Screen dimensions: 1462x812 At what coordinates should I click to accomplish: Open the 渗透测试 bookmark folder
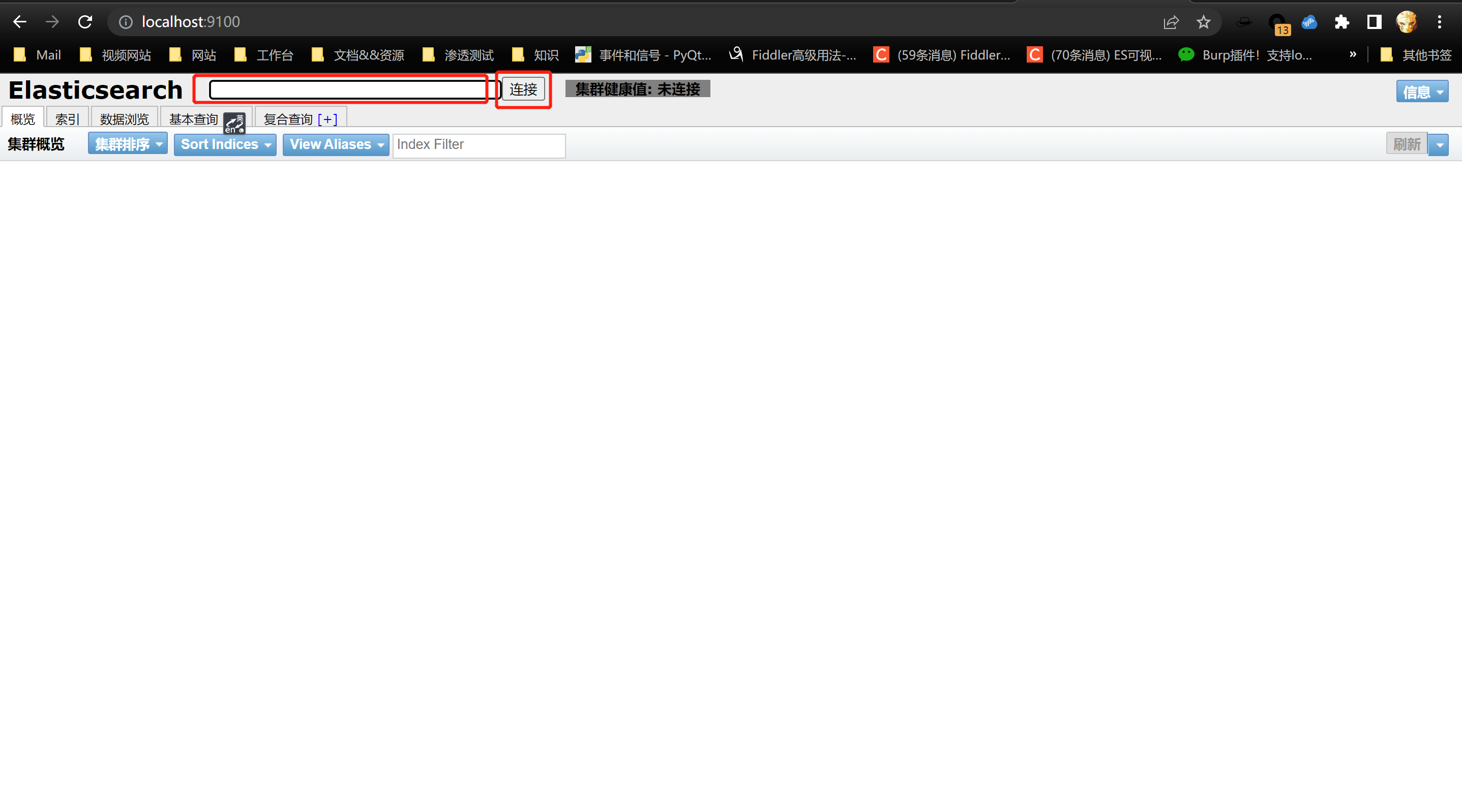[458, 54]
